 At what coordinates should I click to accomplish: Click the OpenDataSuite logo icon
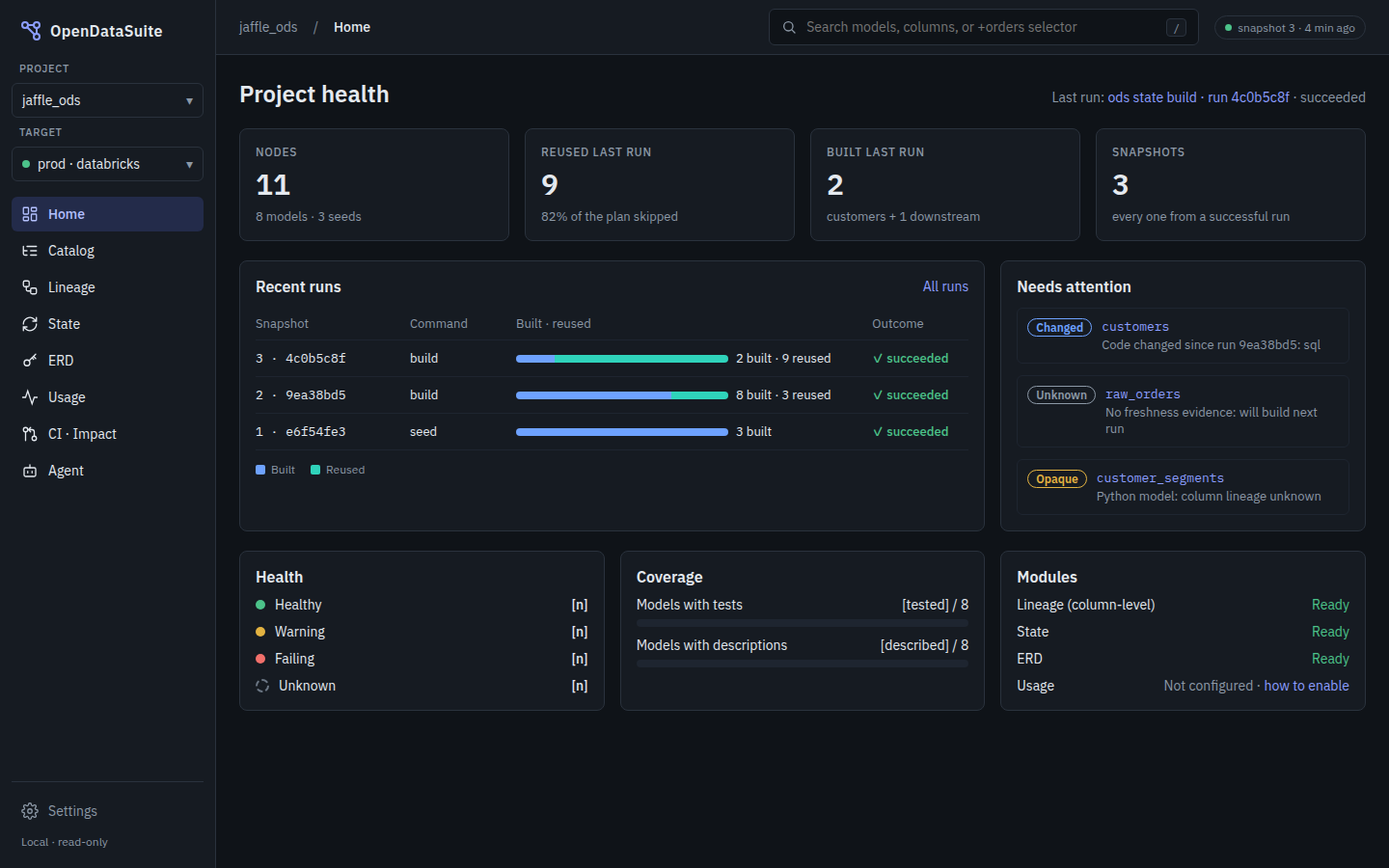coord(31,31)
